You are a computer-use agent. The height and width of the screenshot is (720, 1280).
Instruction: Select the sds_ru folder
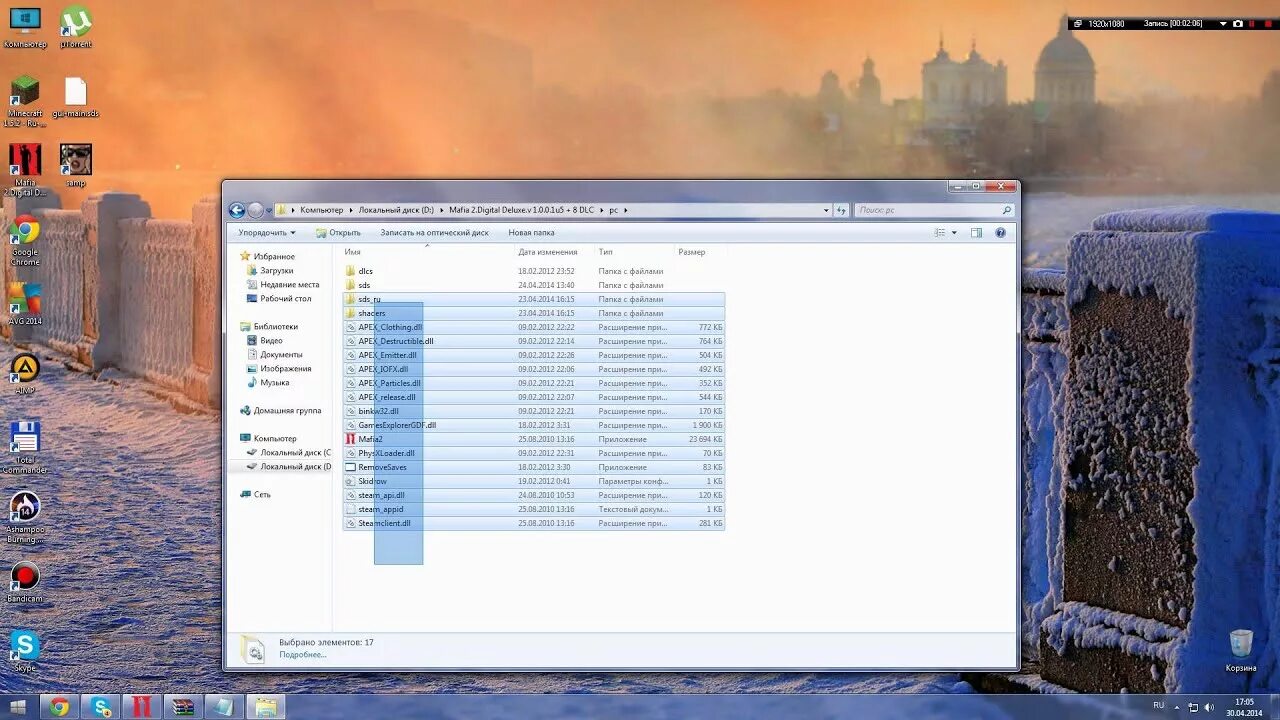click(x=534, y=299)
